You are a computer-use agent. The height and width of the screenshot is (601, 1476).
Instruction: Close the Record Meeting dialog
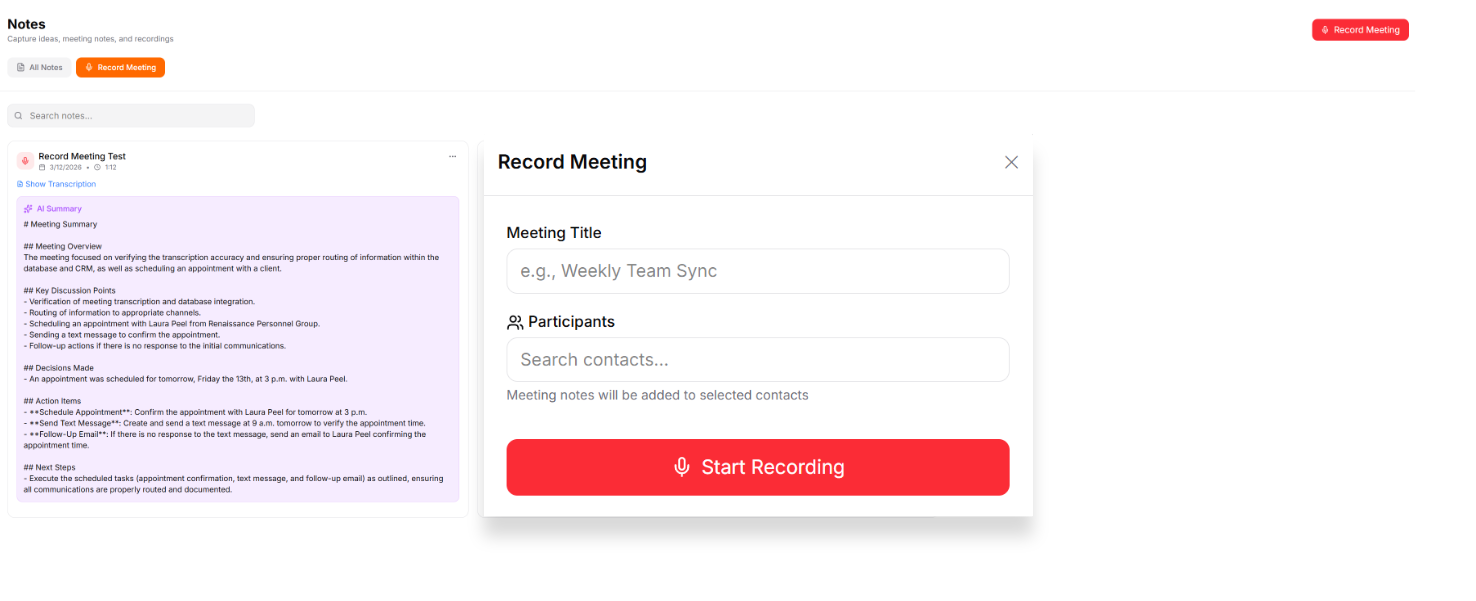point(1011,162)
